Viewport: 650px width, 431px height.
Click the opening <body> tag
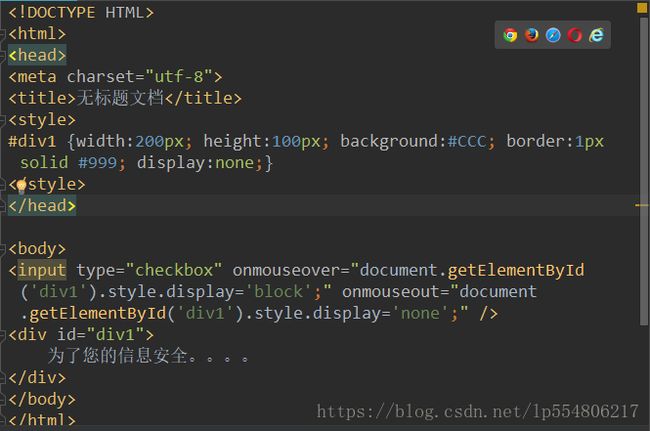37,249
